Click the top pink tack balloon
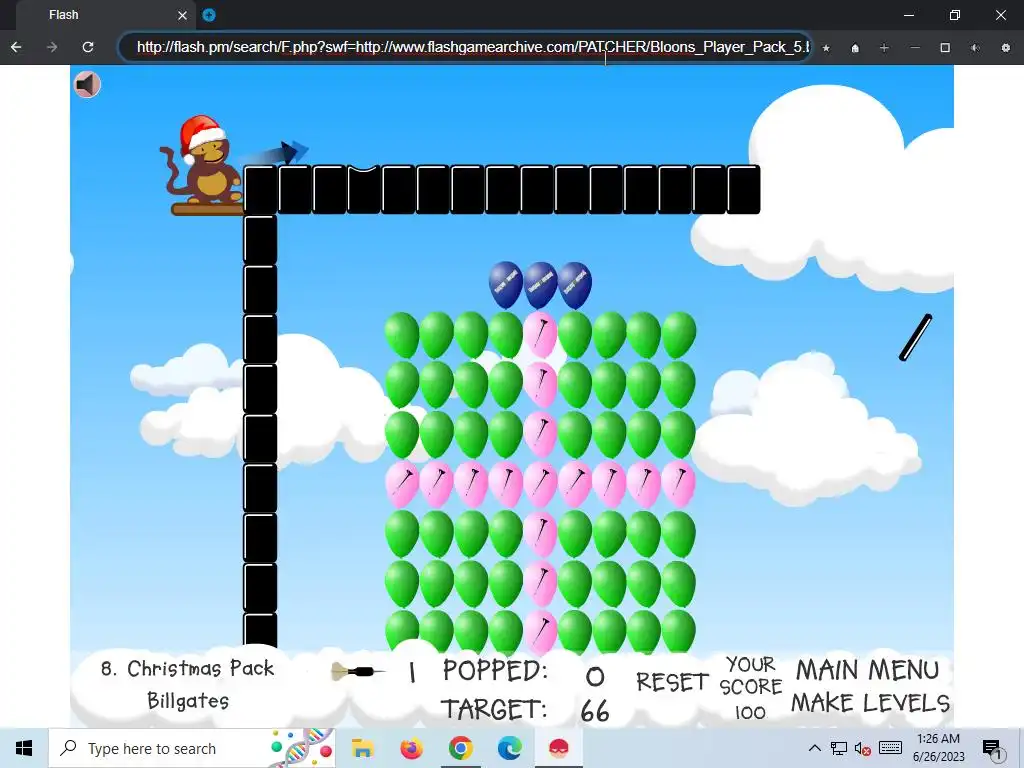The height and width of the screenshot is (768, 1024). point(541,334)
